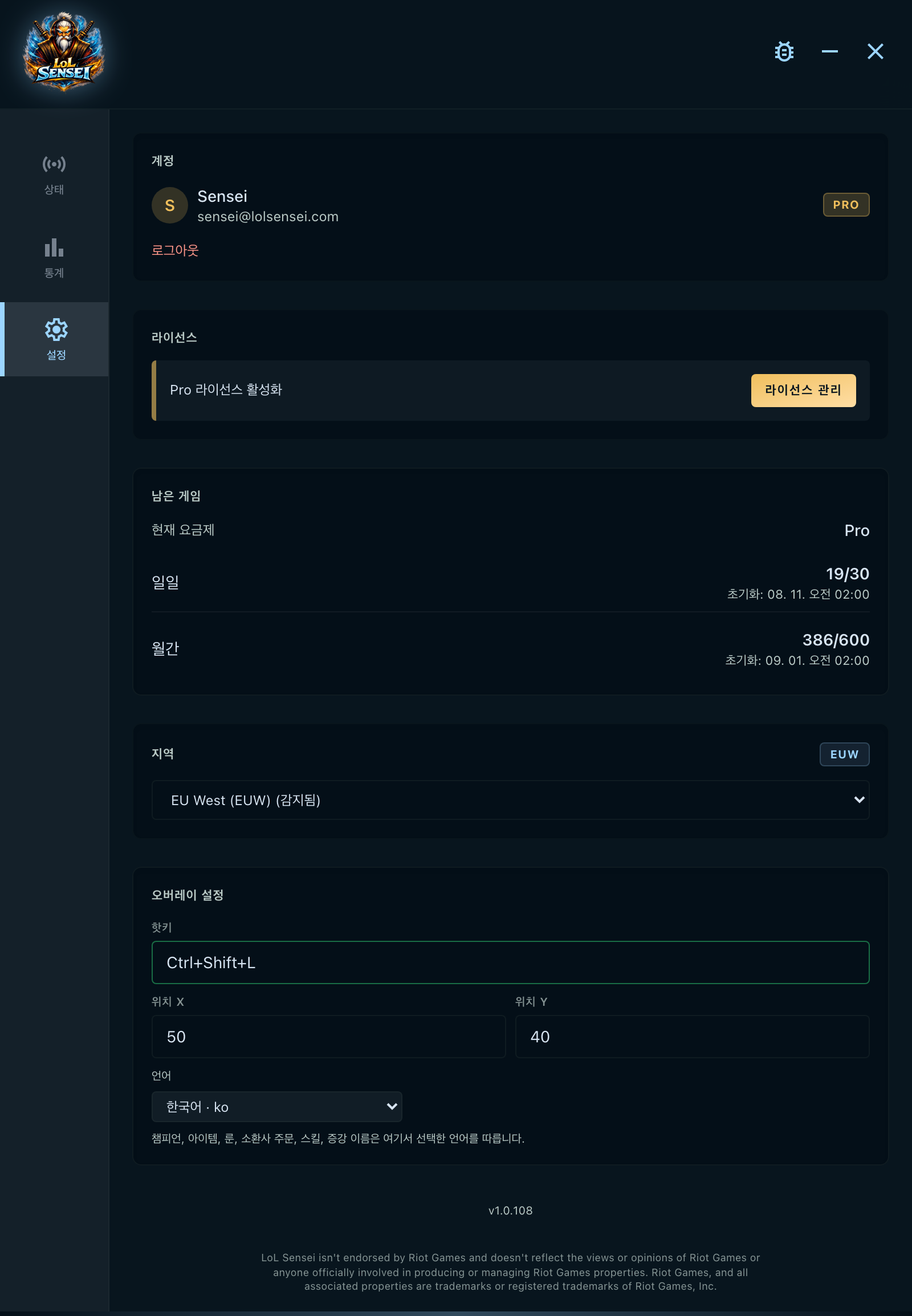The height and width of the screenshot is (1316, 912).
Task: Click the LoL Sensei logo
Action: point(63,51)
